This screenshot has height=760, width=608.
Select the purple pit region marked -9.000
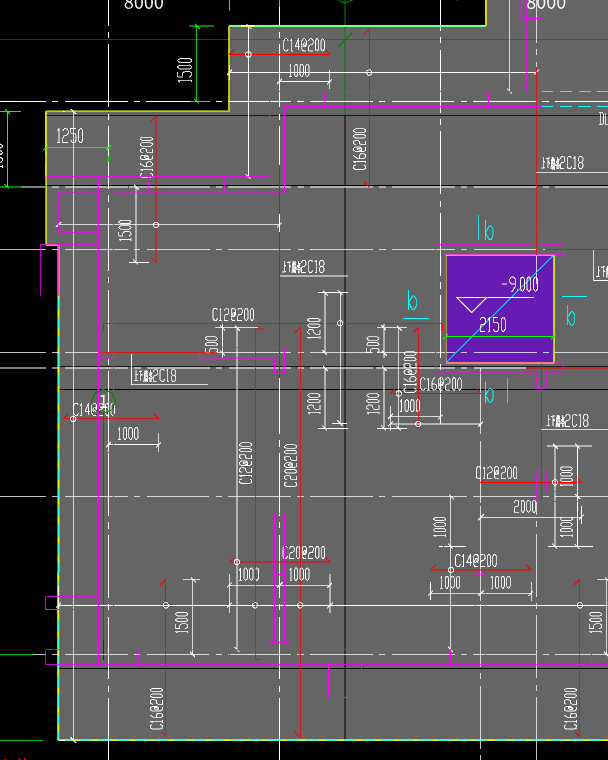499,309
